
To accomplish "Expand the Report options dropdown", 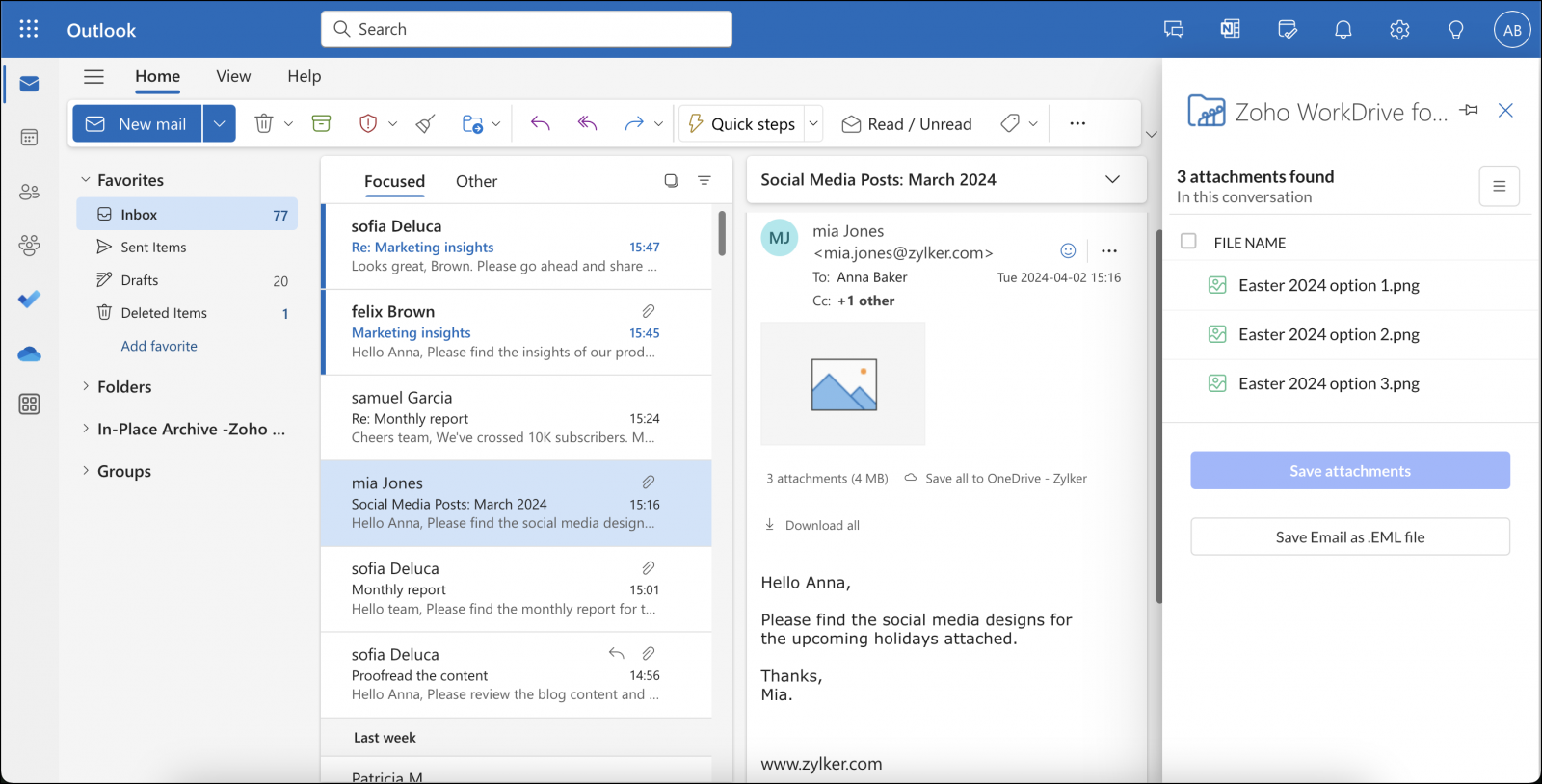I will (x=392, y=123).
